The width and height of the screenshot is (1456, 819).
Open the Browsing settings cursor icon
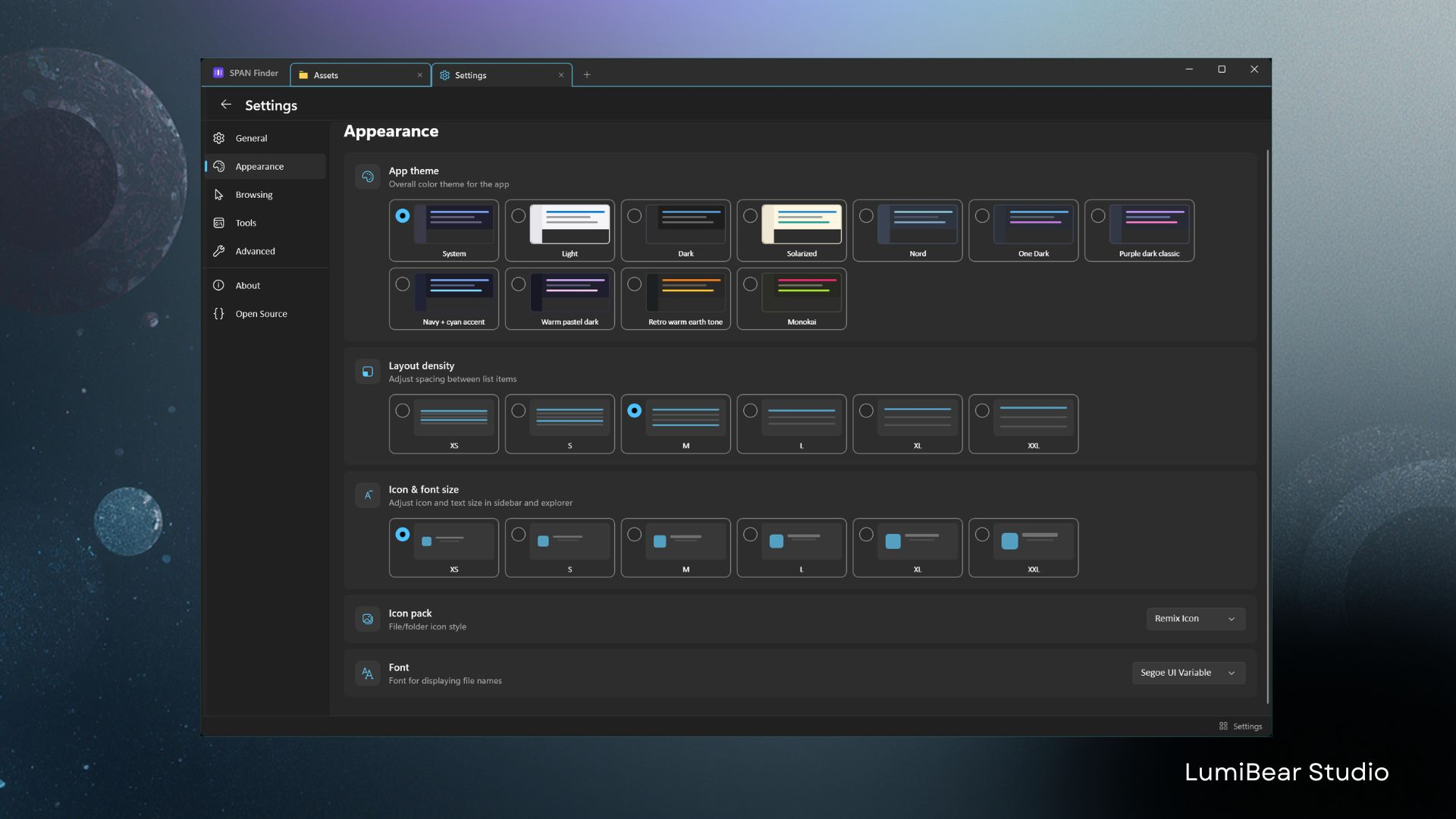[219, 194]
